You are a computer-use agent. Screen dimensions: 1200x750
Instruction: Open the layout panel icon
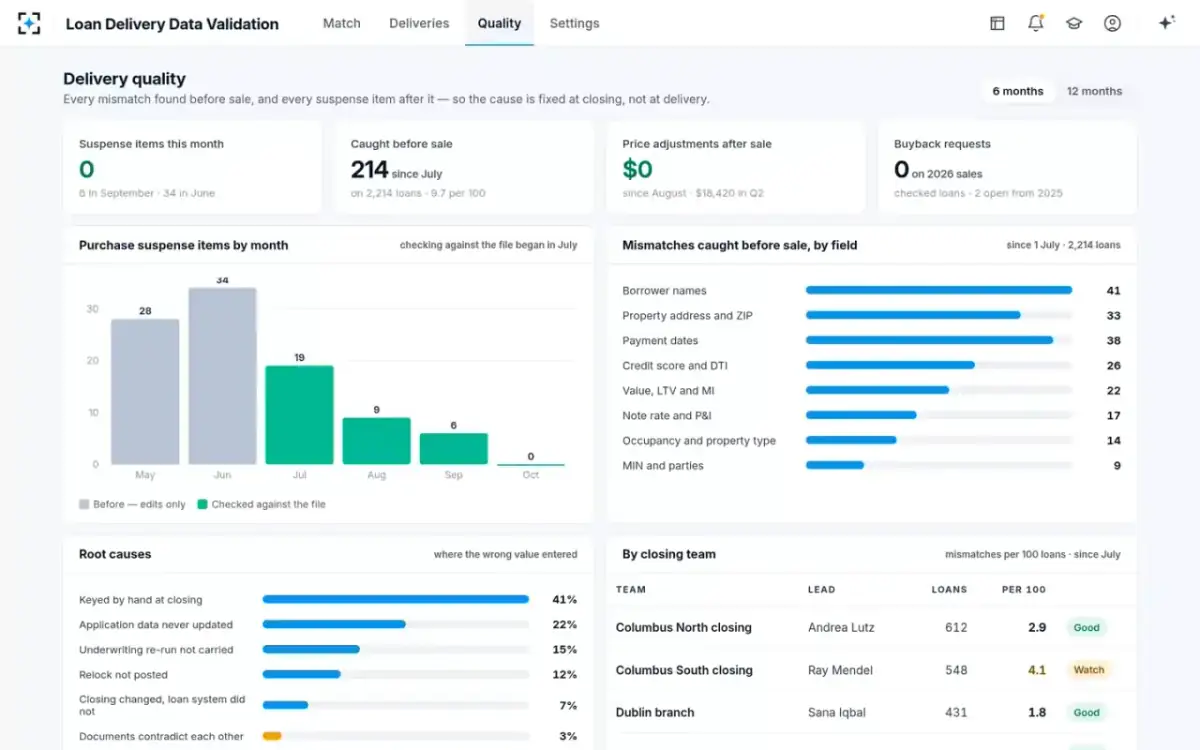coord(997,23)
